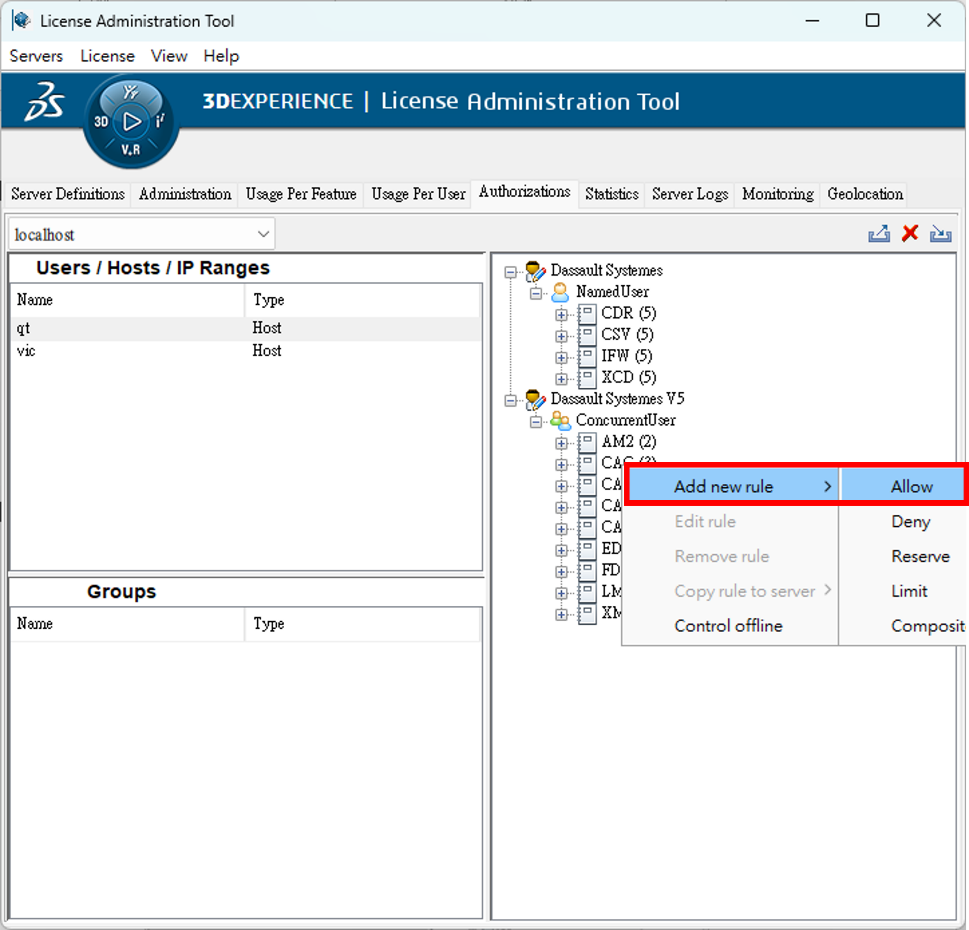Collapse the Dassault Systemes tree node

coord(510,272)
